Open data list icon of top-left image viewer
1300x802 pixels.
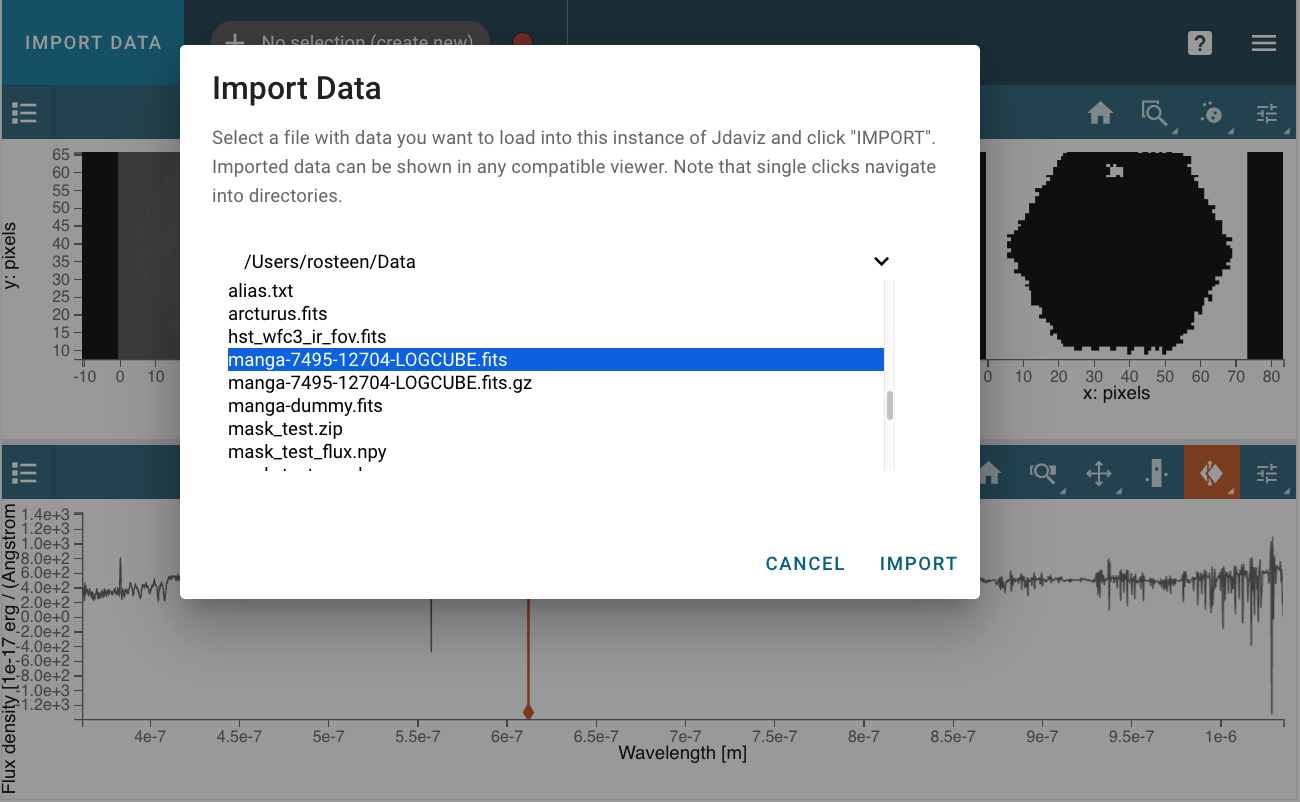tap(24, 113)
